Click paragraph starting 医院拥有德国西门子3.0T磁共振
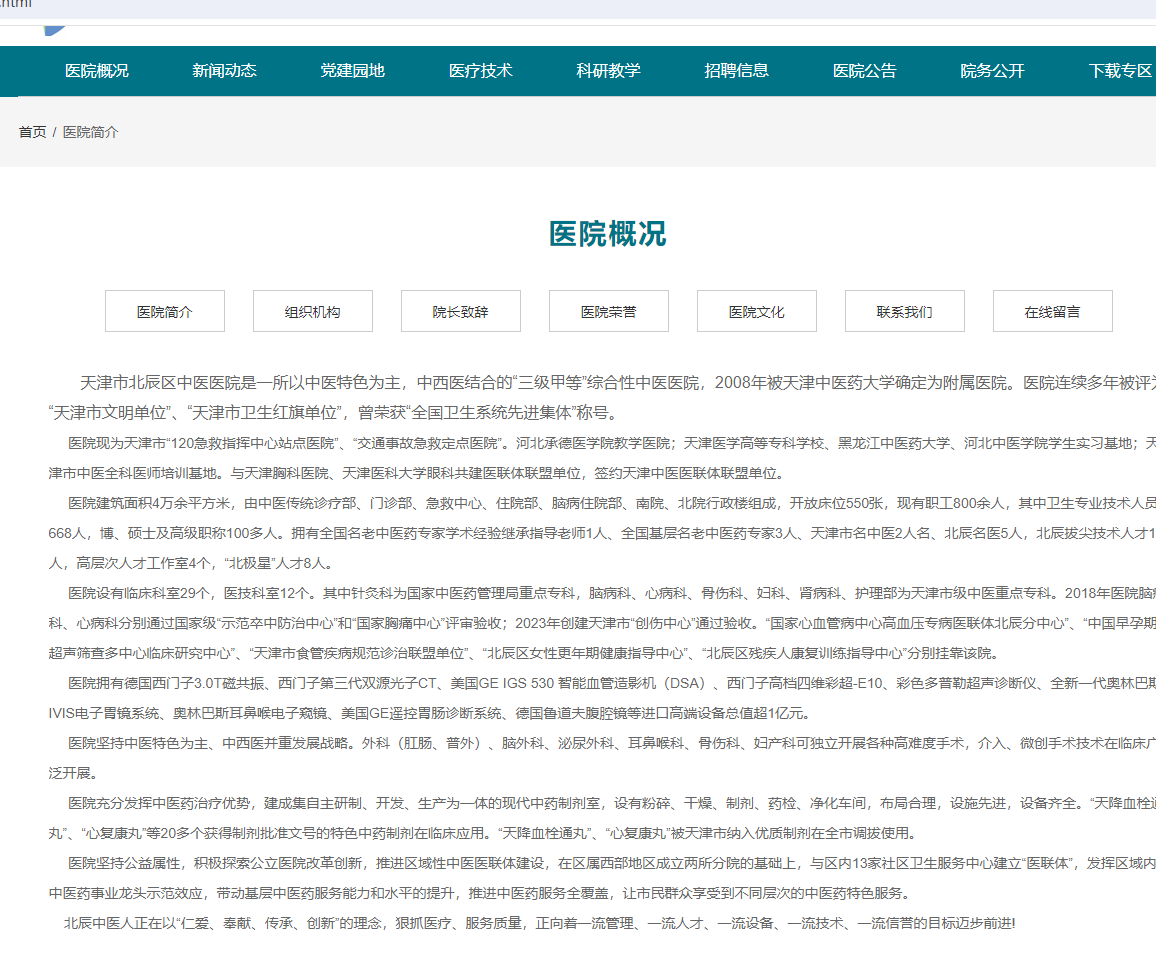The height and width of the screenshot is (961, 1156). click(602, 698)
